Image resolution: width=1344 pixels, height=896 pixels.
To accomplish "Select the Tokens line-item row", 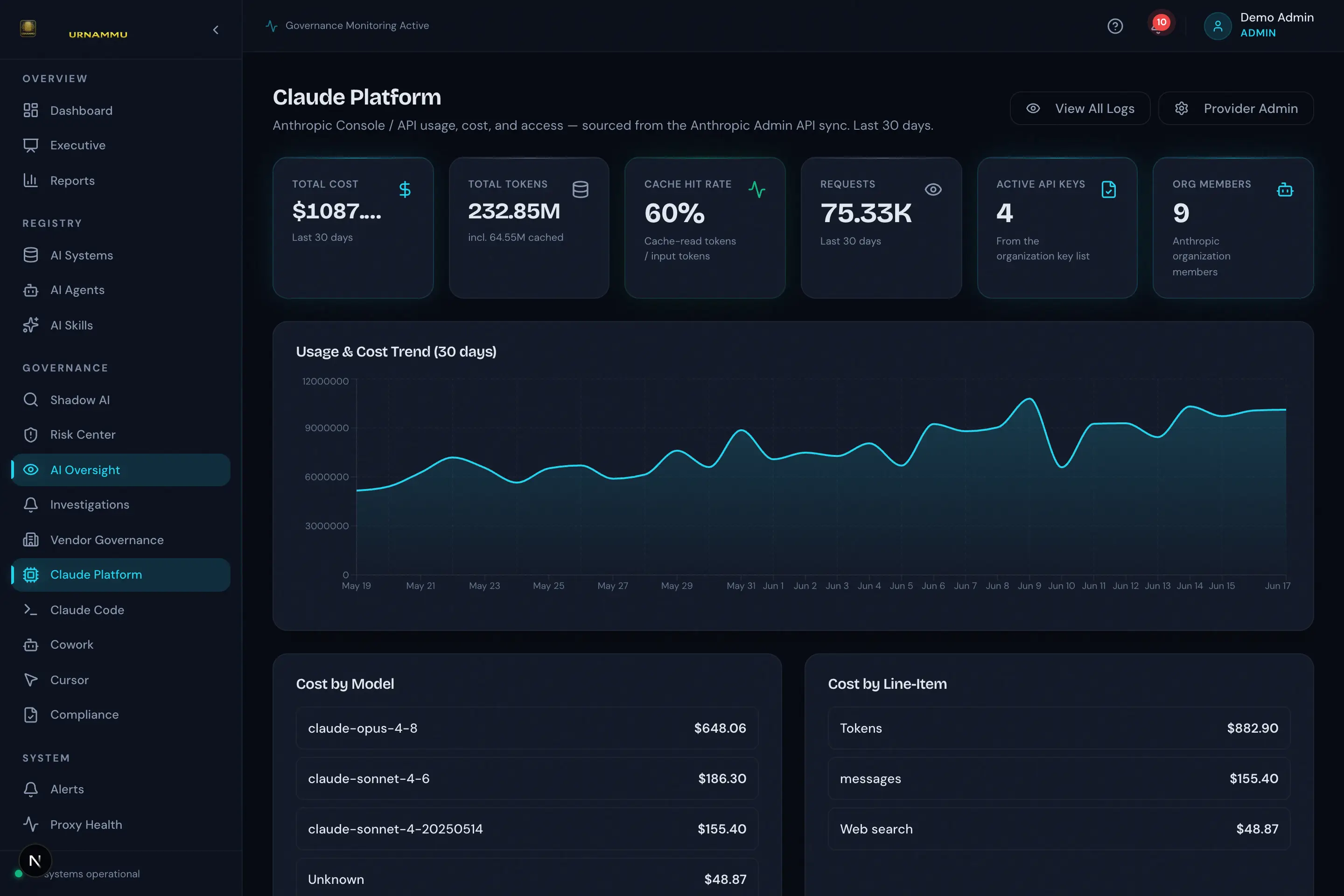I will coord(1059,728).
